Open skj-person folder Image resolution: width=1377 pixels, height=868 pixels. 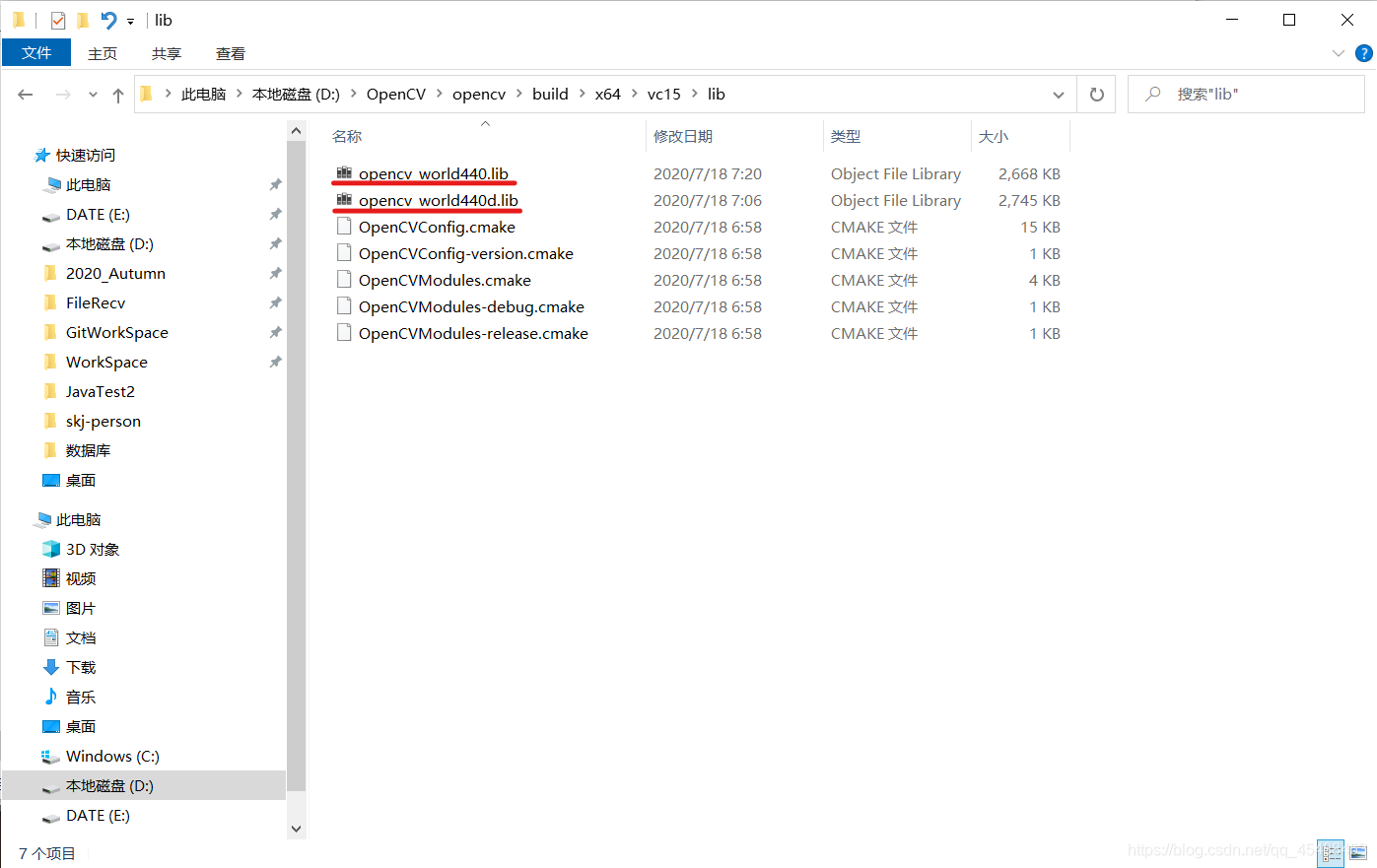(x=103, y=421)
